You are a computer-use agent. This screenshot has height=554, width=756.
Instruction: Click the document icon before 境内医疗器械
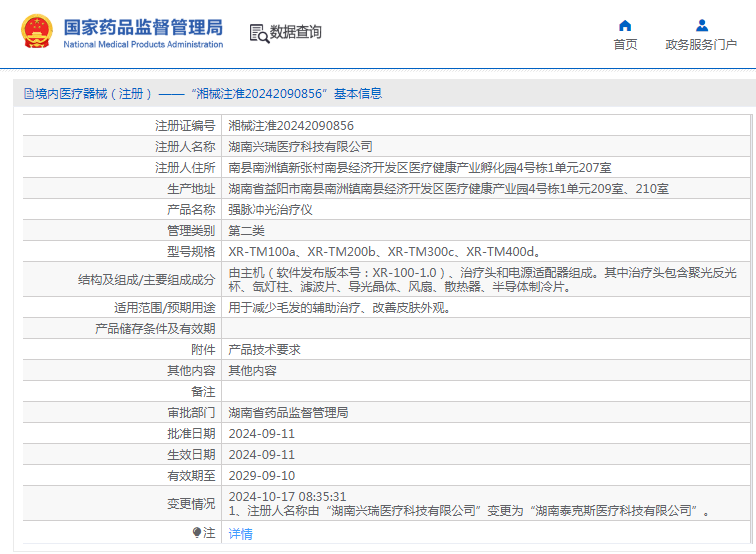29,94
